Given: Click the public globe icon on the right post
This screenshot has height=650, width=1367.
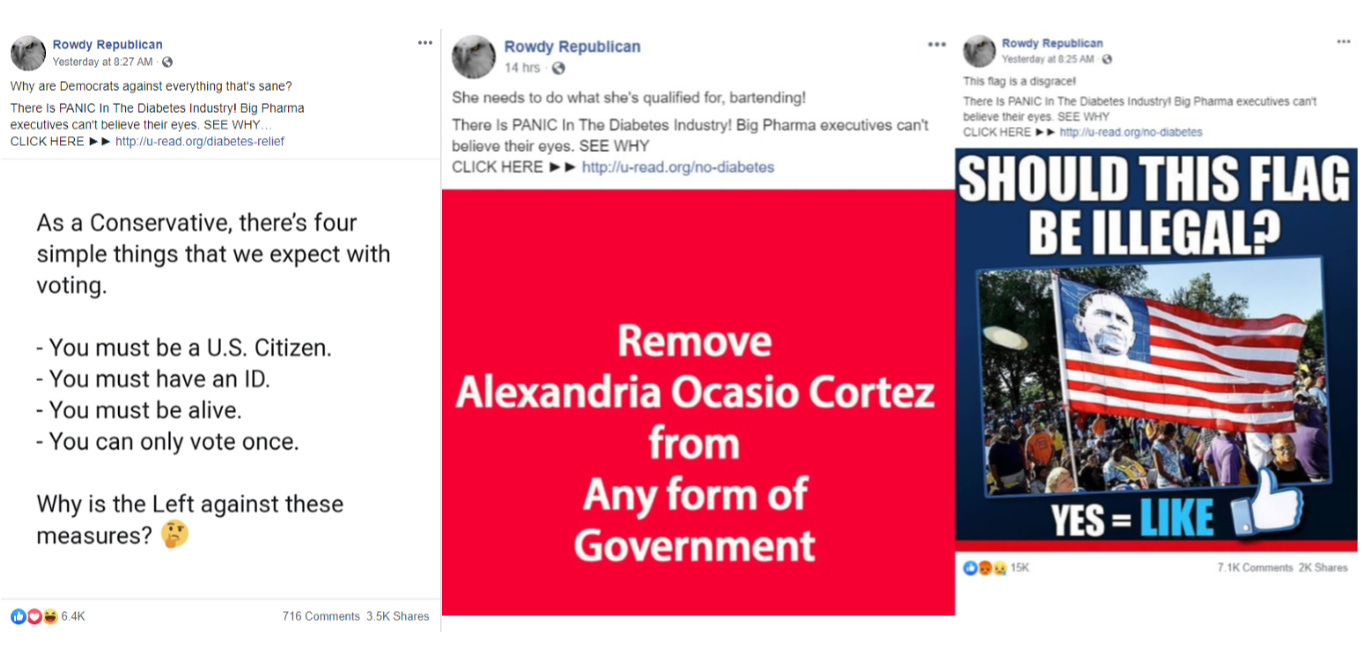Looking at the screenshot, I should (x=1106, y=60).
